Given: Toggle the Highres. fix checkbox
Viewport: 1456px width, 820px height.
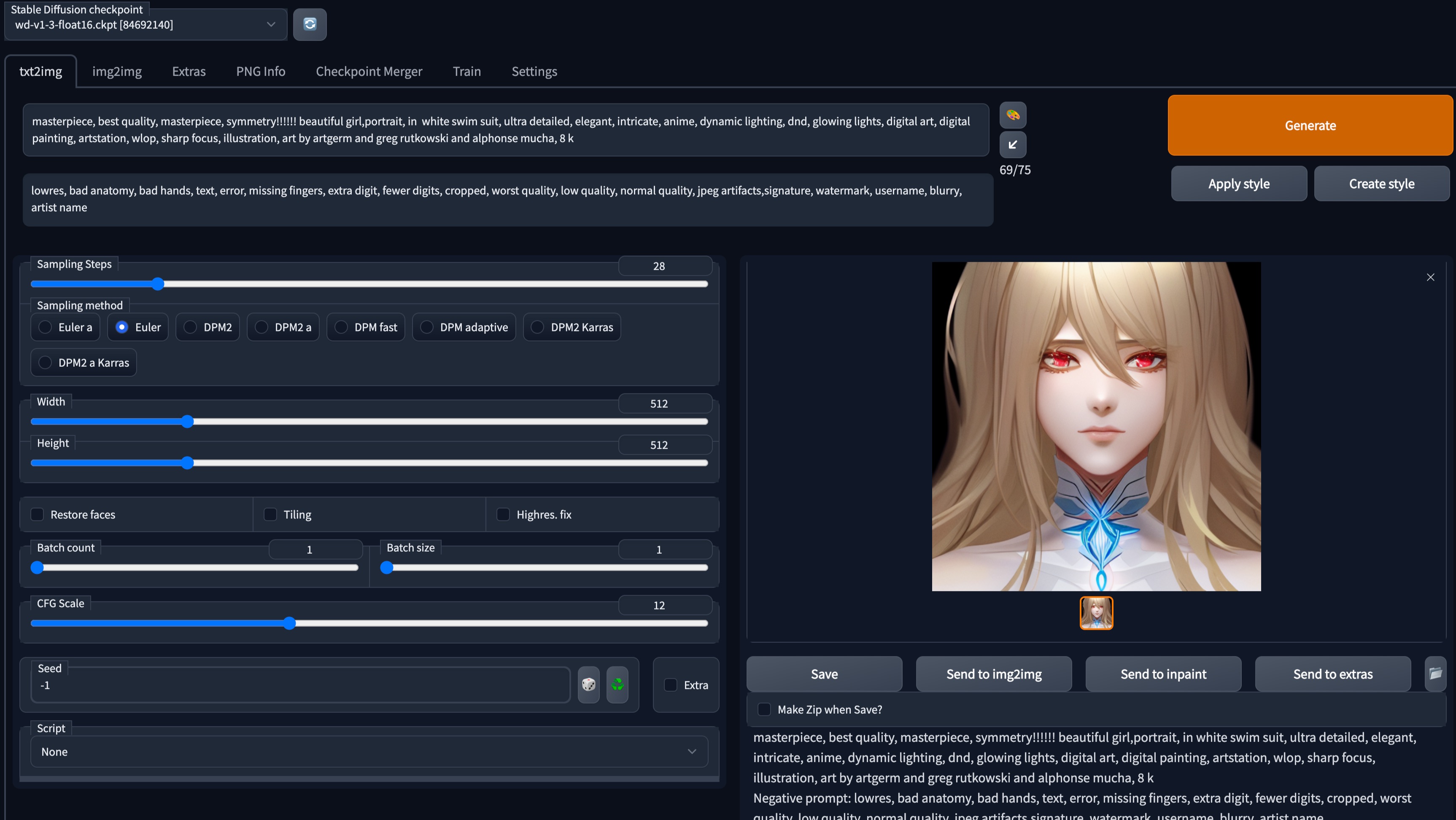Looking at the screenshot, I should [x=503, y=514].
